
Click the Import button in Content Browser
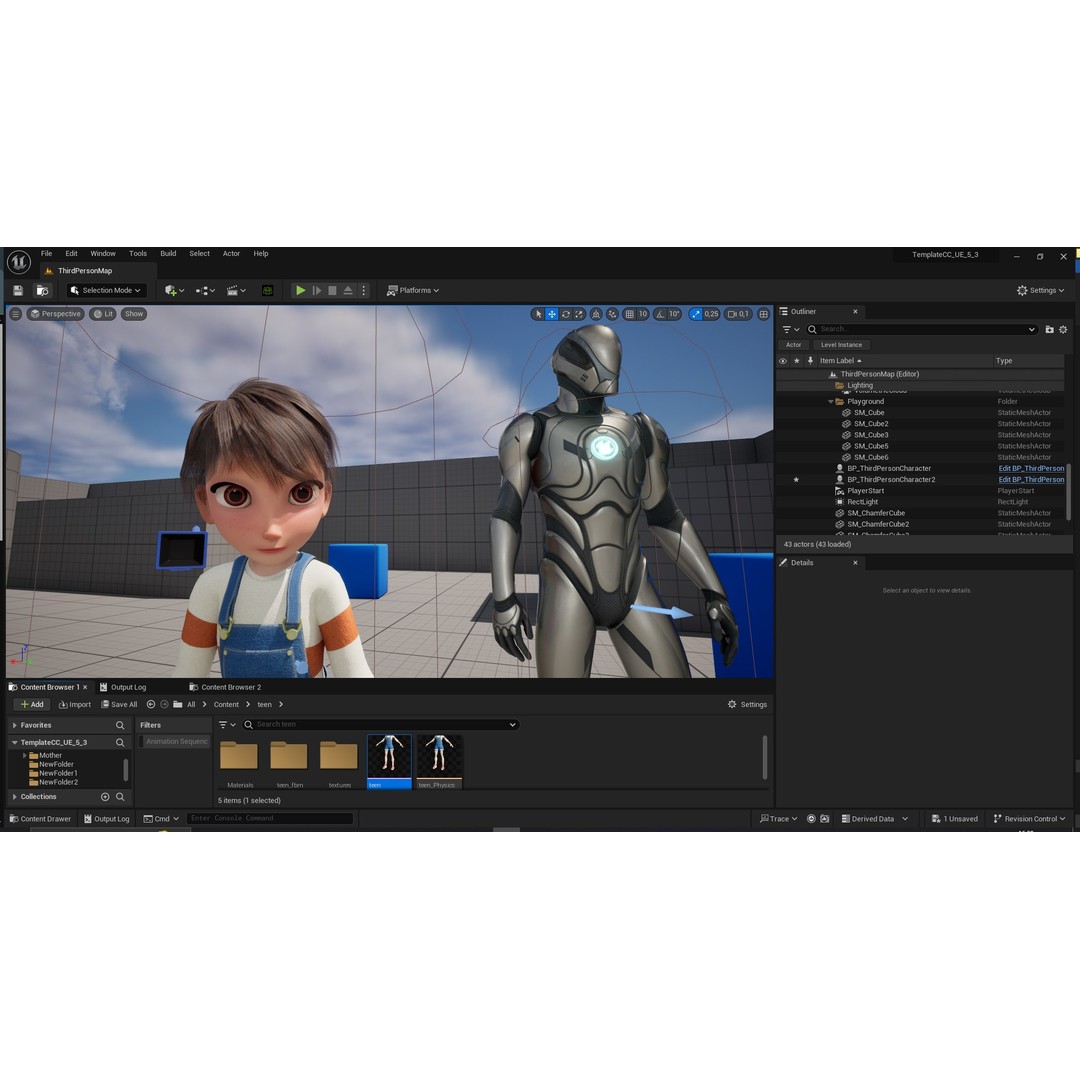click(75, 705)
